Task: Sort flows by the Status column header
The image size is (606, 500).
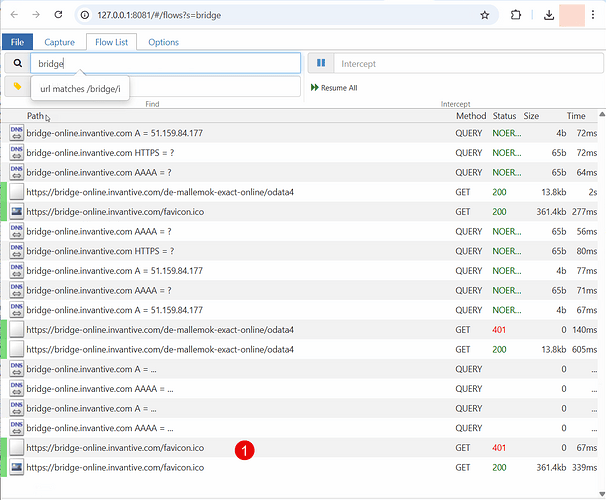Action: coord(504,116)
